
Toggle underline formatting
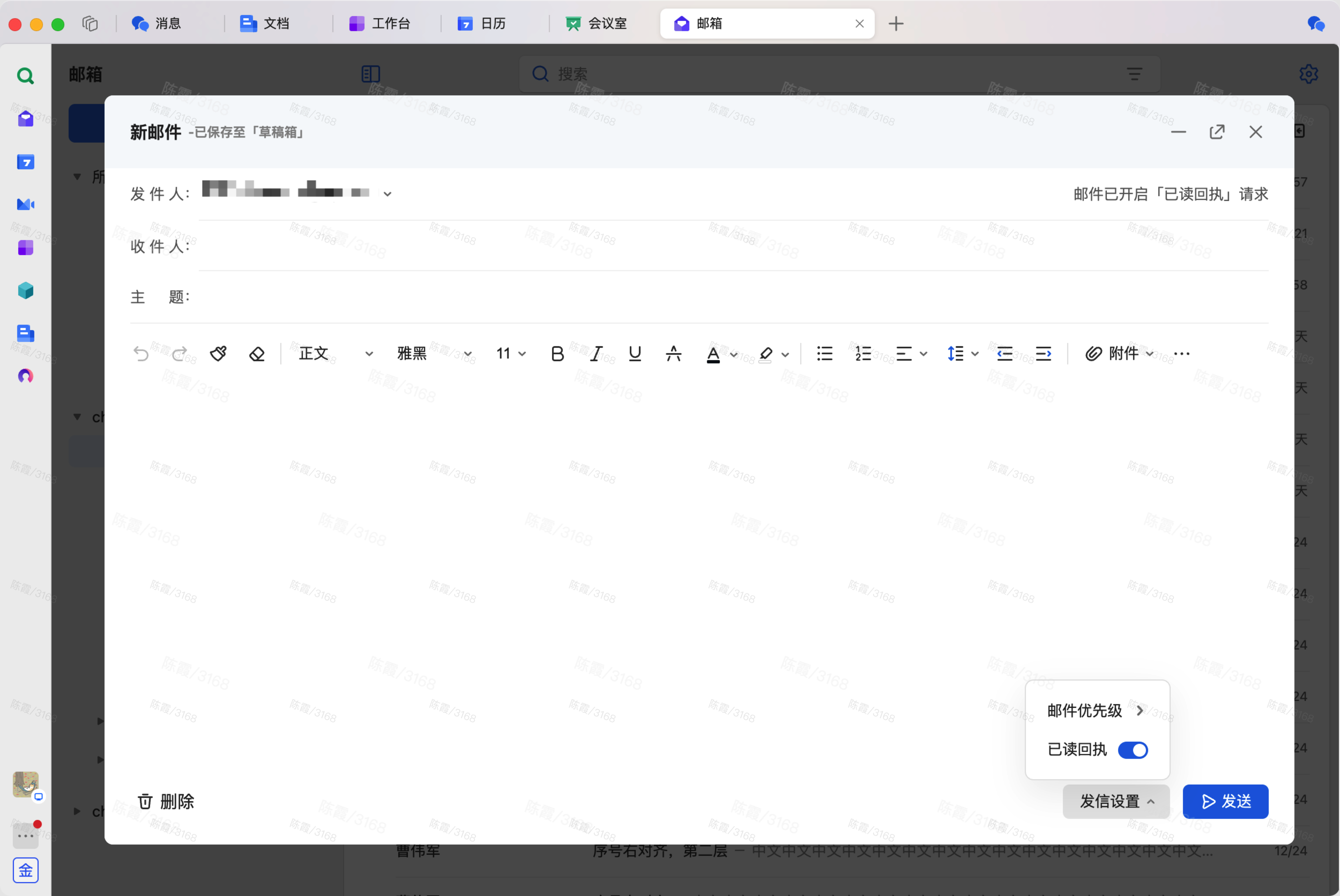(x=635, y=354)
